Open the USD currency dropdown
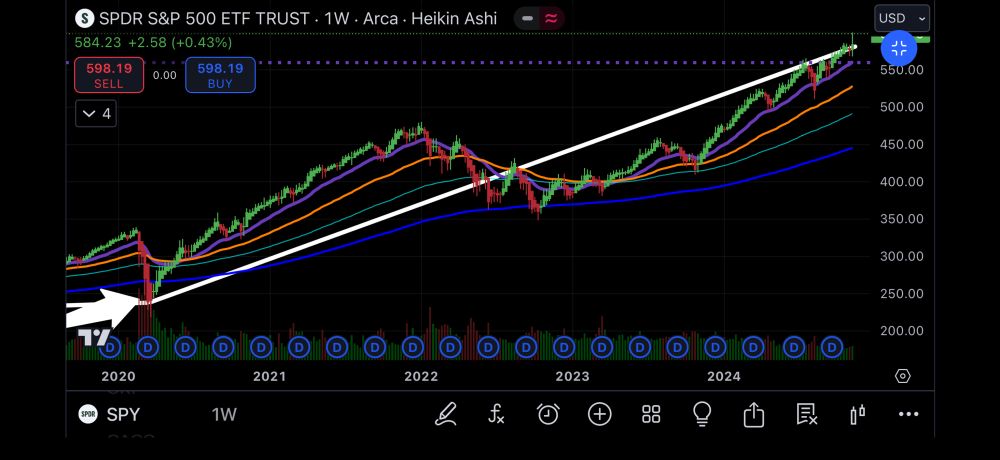Image resolution: width=1000 pixels, height=460 pixels. tap(902, 19)
